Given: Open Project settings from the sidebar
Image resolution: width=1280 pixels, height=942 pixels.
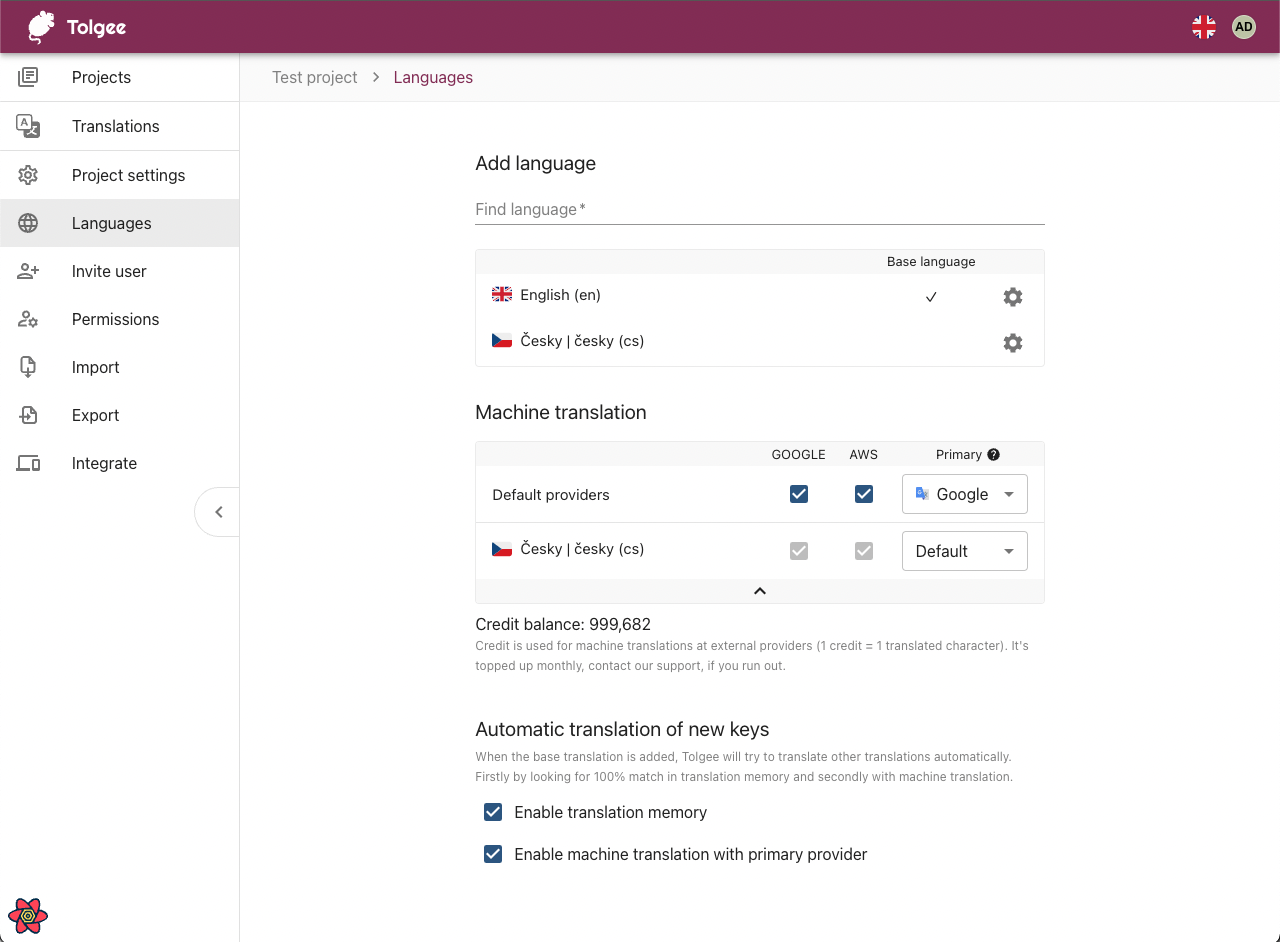Looking at the screenshot, I should point(128,175).
